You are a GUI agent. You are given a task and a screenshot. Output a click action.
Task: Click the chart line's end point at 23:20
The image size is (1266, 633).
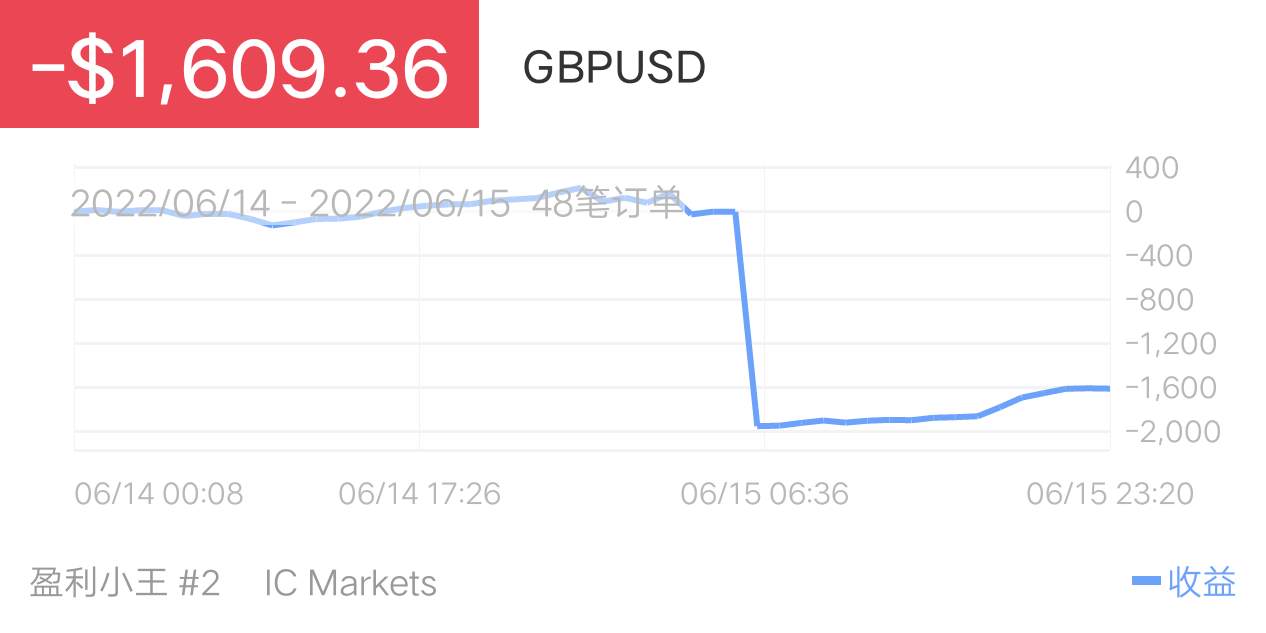tap(1108, 388)
